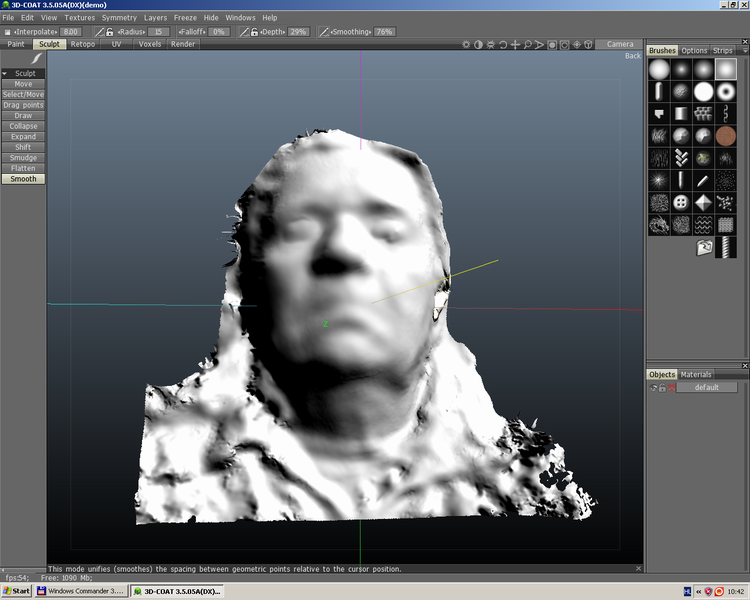Pick the four-hole button brush
This screenshot has width=750, height=600.
click(x=681, y=203)
